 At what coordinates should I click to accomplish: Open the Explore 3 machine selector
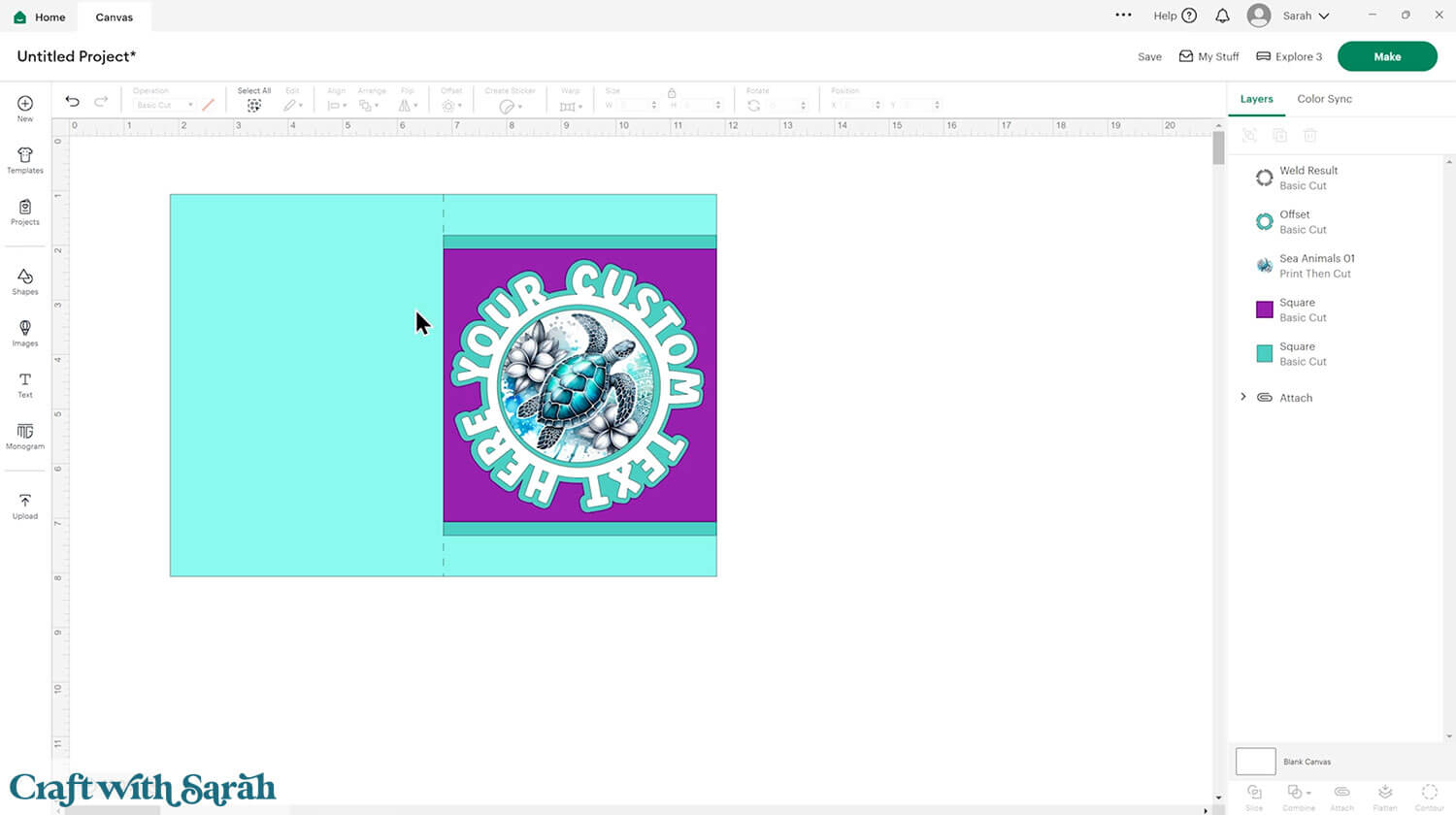(x=1289, y=56)
